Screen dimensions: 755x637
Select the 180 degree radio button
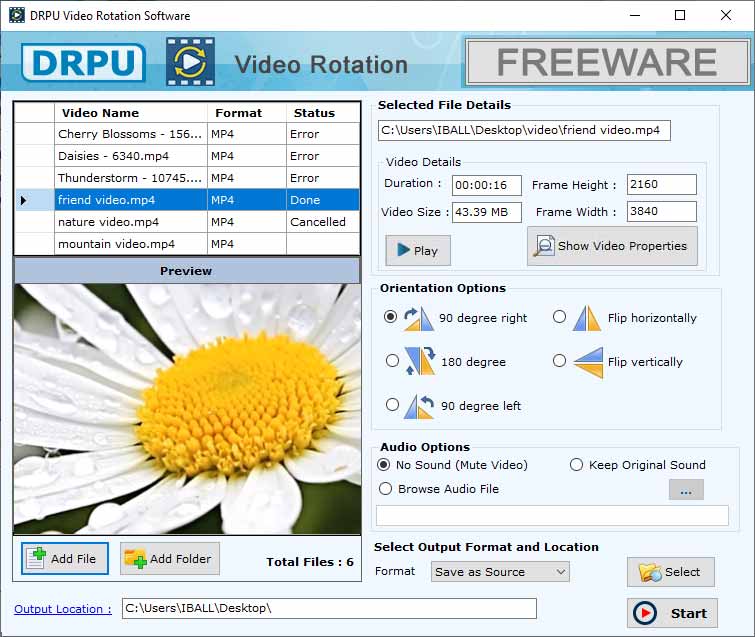pyautogui.click(x=392, y=361)
